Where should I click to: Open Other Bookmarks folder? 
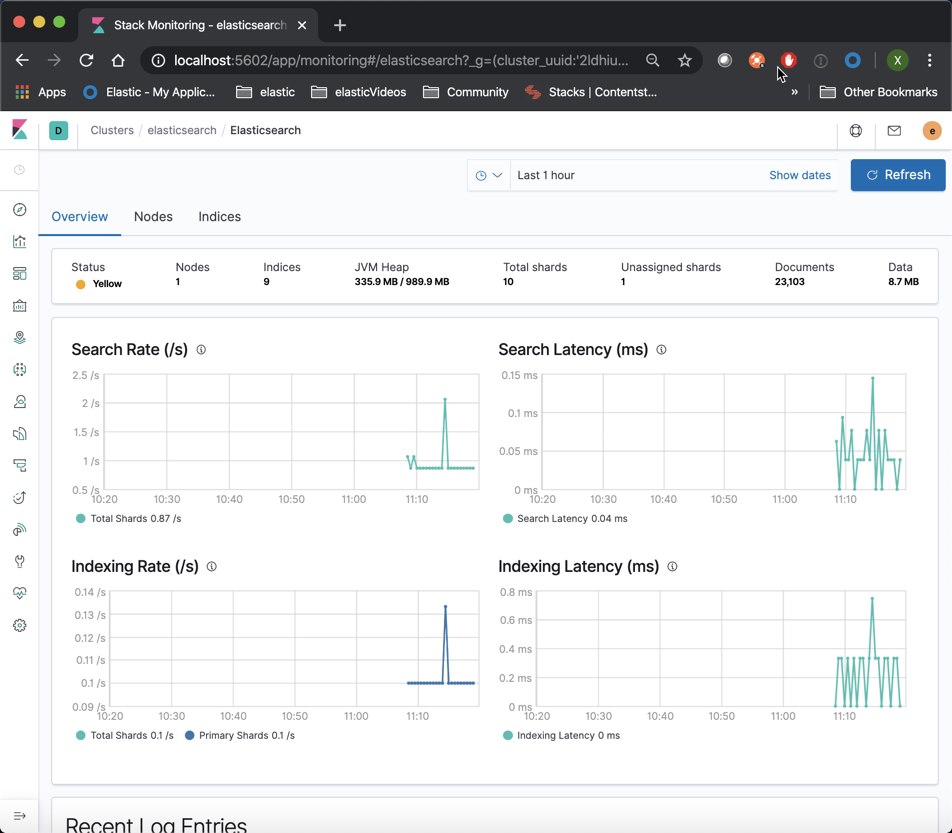click(x=879, y=92)
